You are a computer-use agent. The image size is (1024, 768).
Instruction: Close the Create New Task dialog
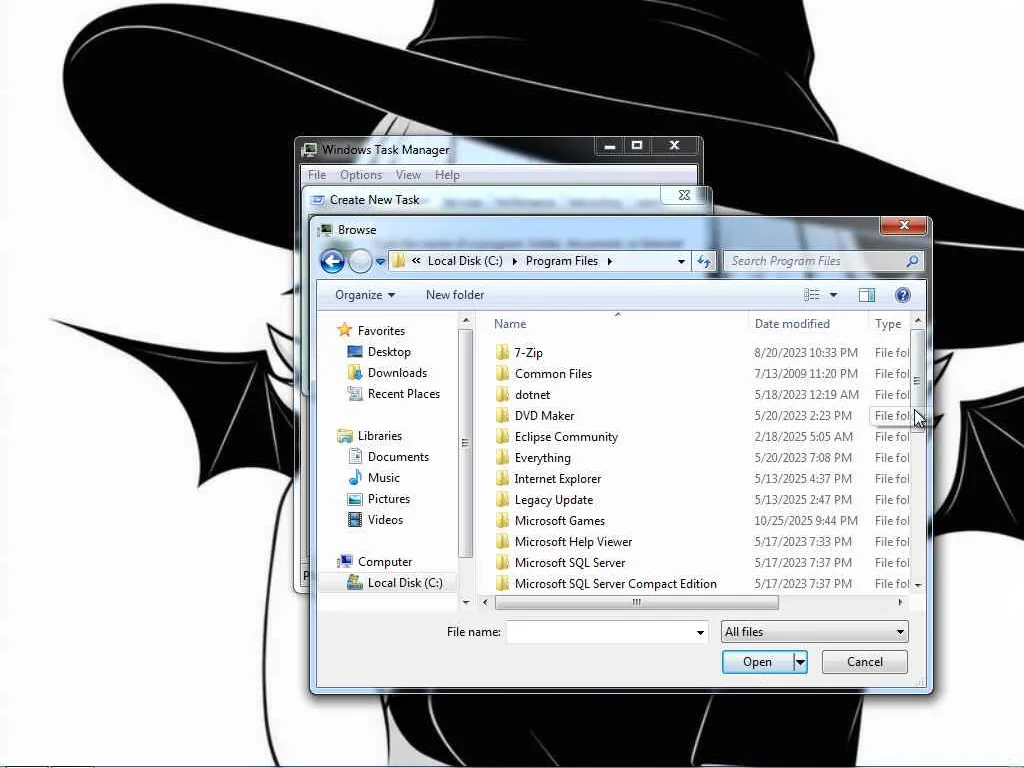coord(684,195)
